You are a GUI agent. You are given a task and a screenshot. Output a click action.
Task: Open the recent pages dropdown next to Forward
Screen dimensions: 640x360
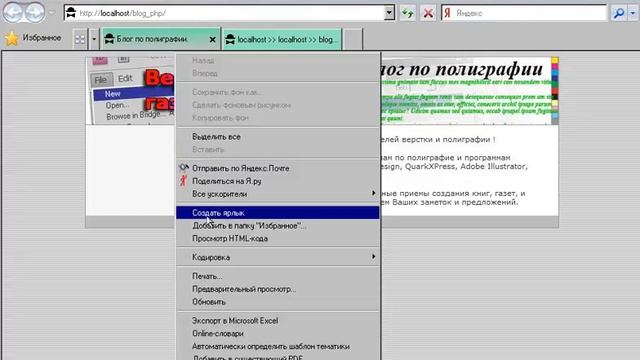(52, 13)
